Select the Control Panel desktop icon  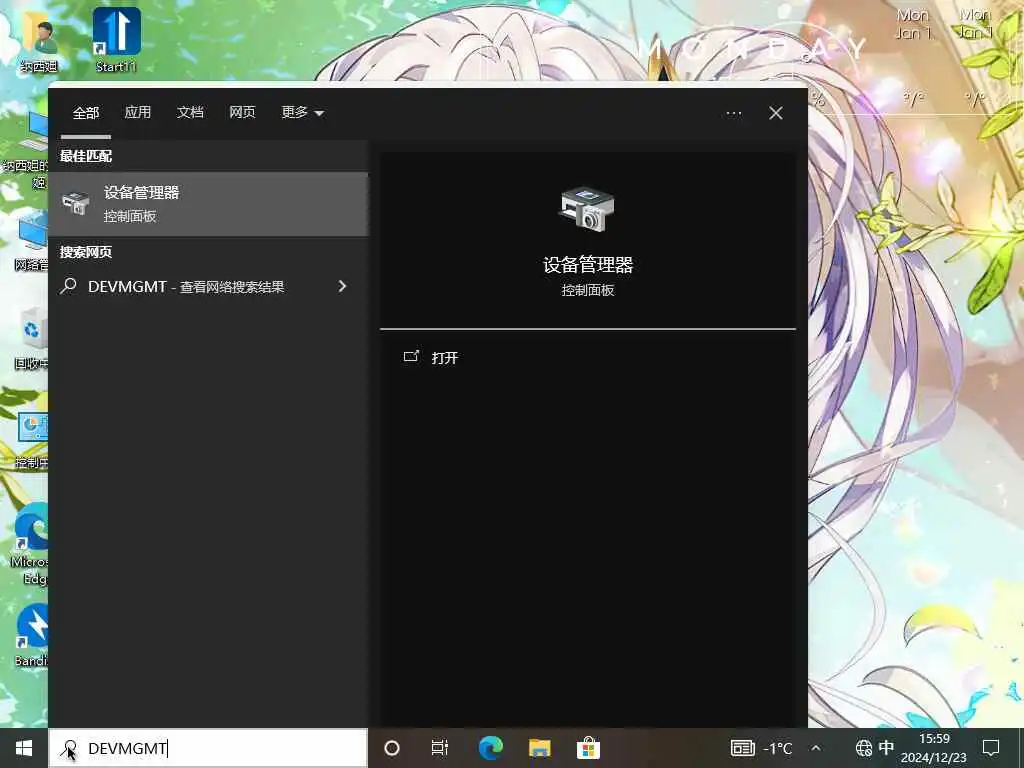(31, 441)
